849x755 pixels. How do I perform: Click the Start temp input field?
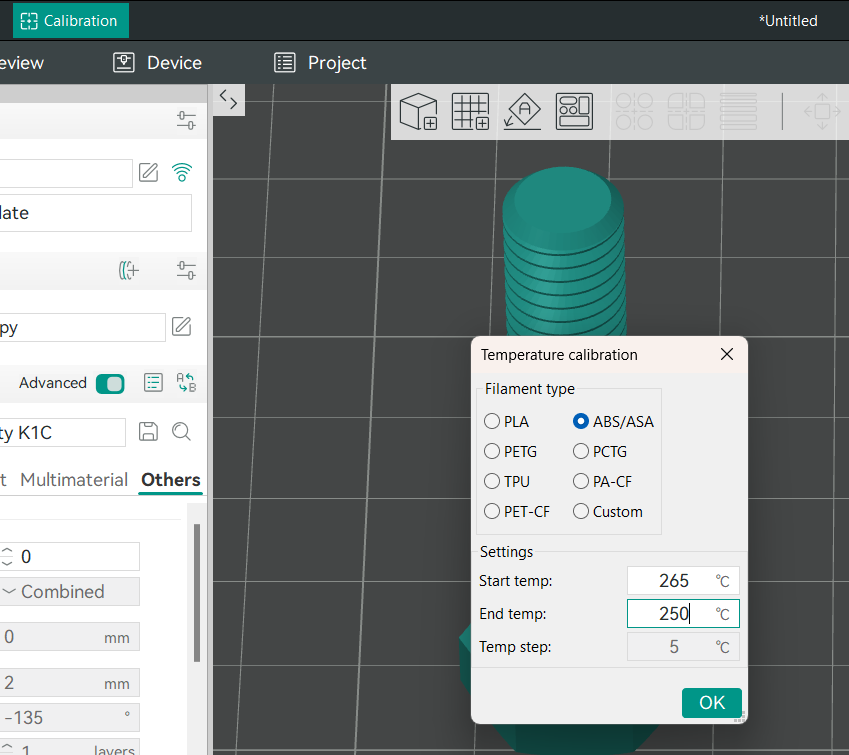click(x=673, y=581)
